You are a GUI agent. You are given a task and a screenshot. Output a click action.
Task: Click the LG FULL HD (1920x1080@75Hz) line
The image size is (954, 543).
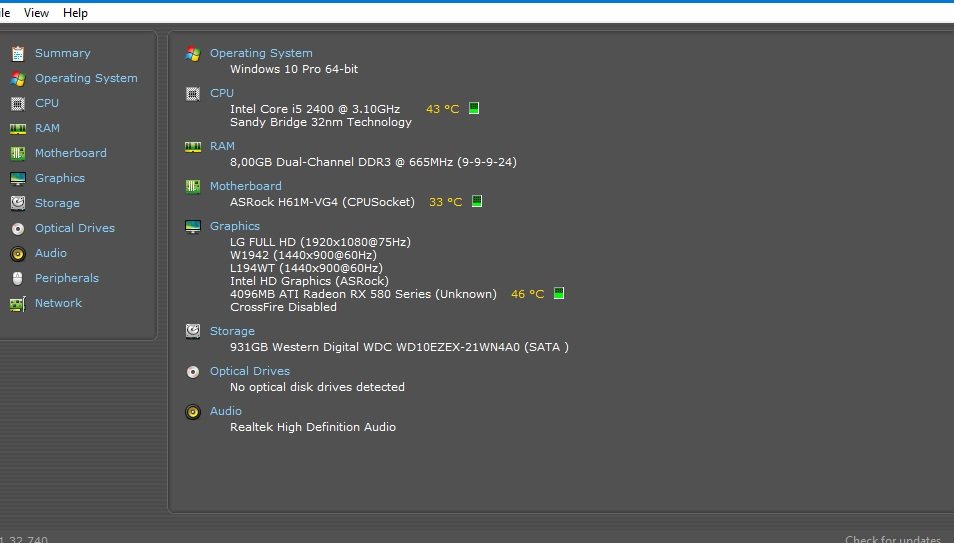(x=321, y=242)
